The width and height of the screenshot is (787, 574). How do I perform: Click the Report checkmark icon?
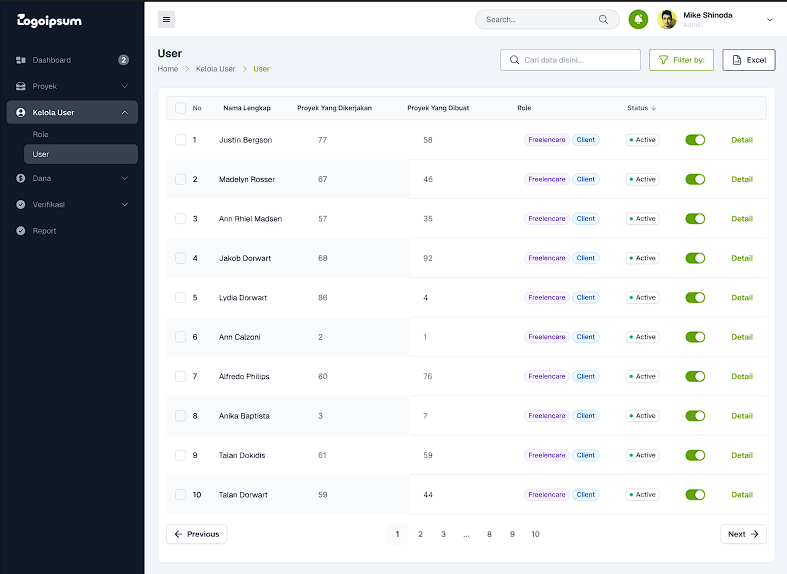(21, 231)
